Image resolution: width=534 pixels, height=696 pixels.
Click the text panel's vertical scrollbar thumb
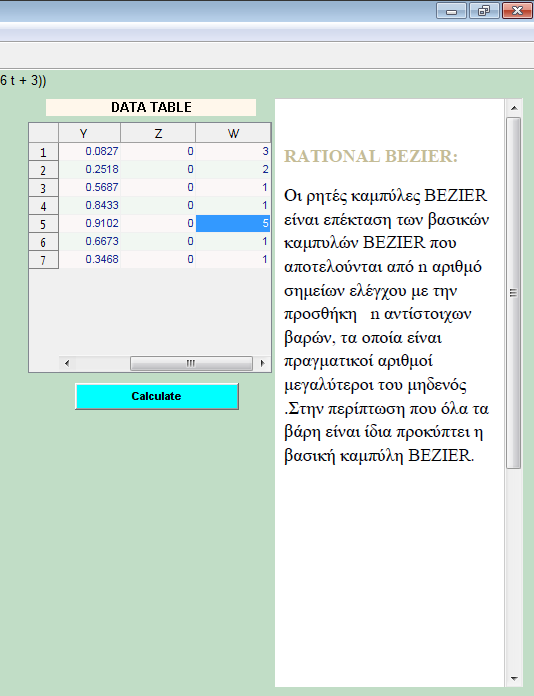click(x=514, y=293)
